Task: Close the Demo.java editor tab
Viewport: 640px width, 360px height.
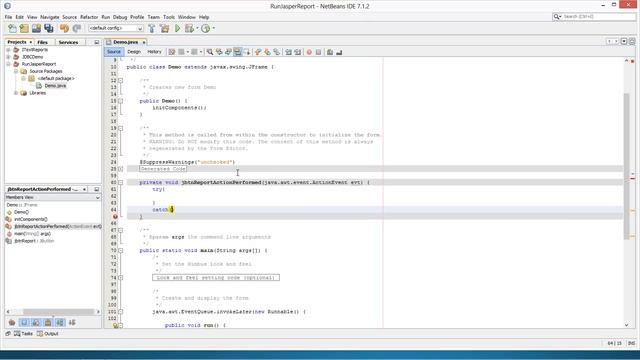Action: click(x=144, y=42)
